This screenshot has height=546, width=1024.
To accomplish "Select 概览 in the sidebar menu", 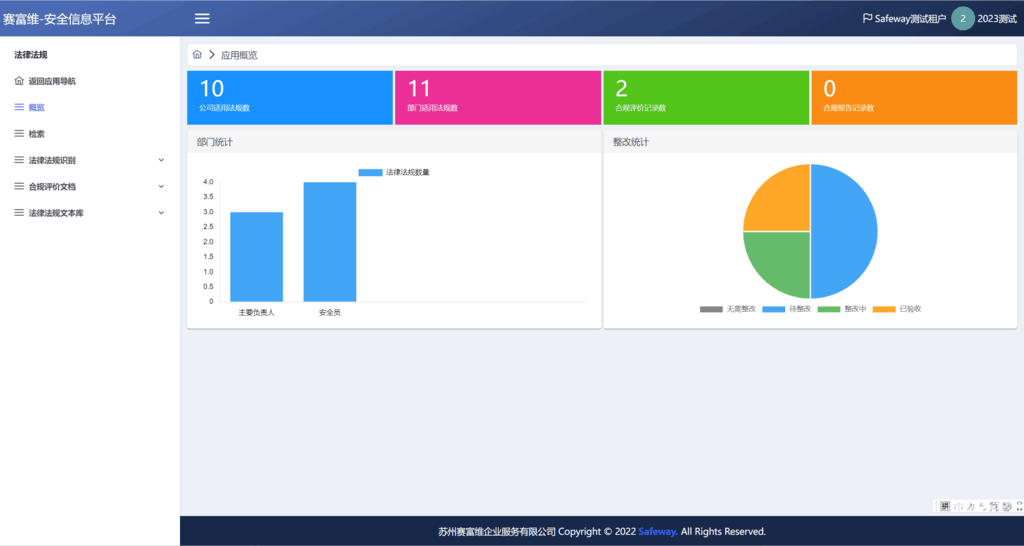I will (x=37, y=107).
